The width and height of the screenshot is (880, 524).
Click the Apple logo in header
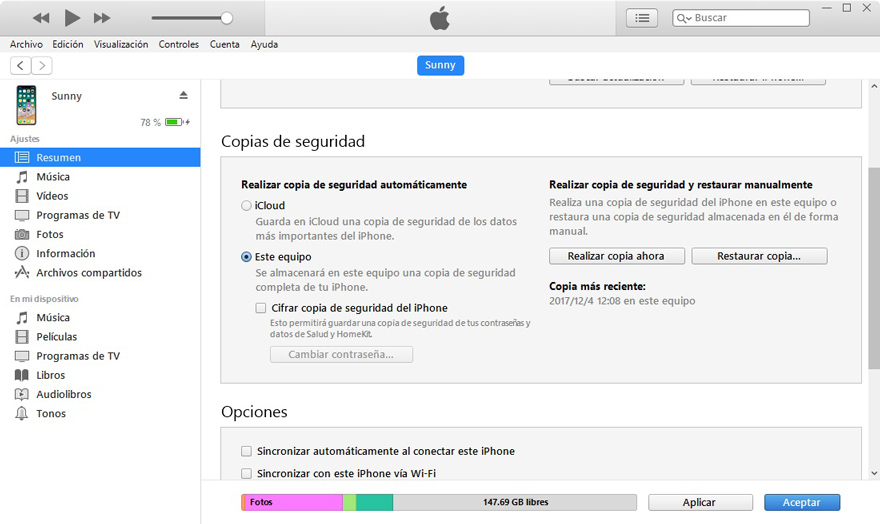pos(439,18)
